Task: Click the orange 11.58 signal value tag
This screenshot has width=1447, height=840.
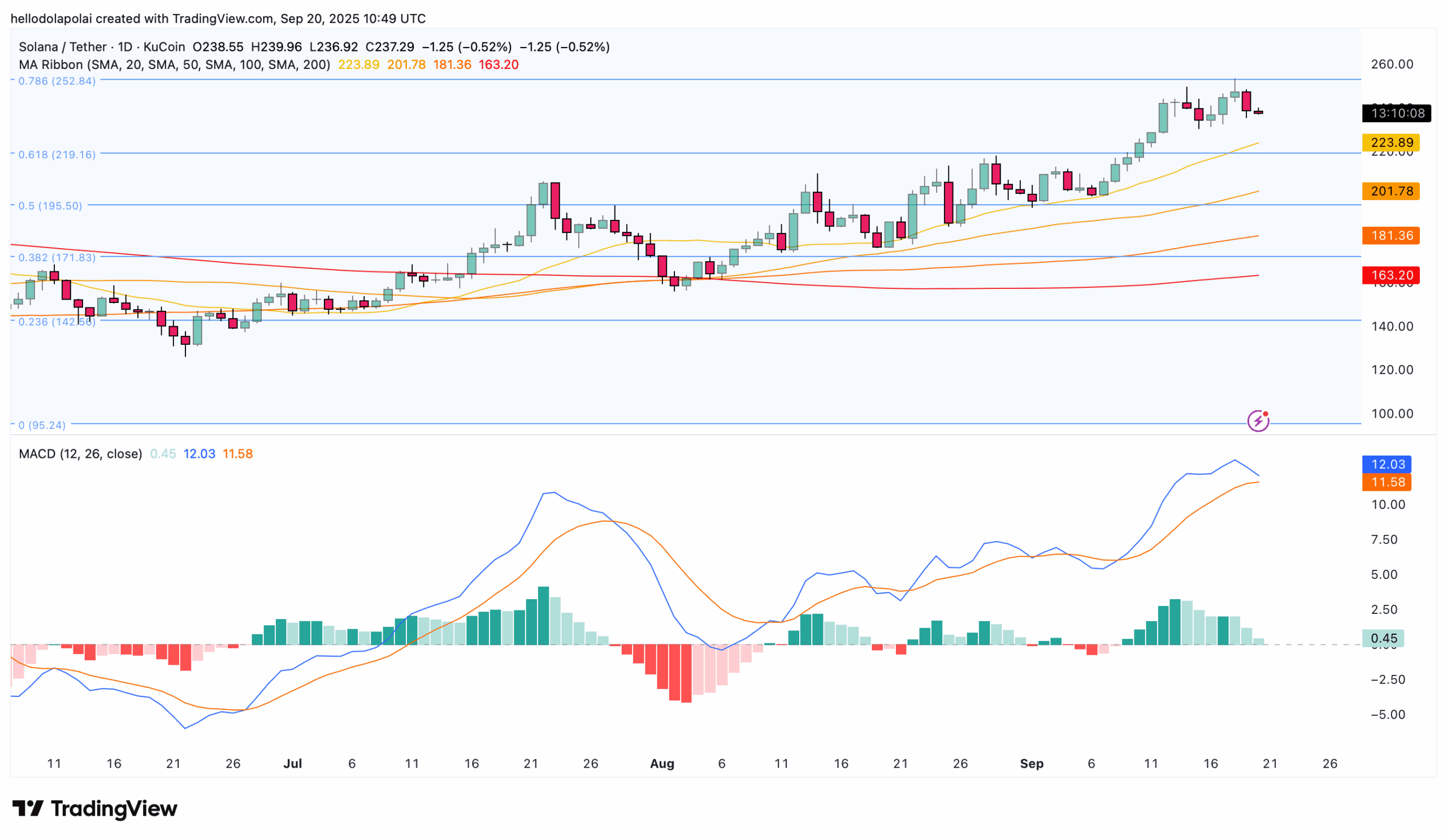Action: coord(1387,482)
